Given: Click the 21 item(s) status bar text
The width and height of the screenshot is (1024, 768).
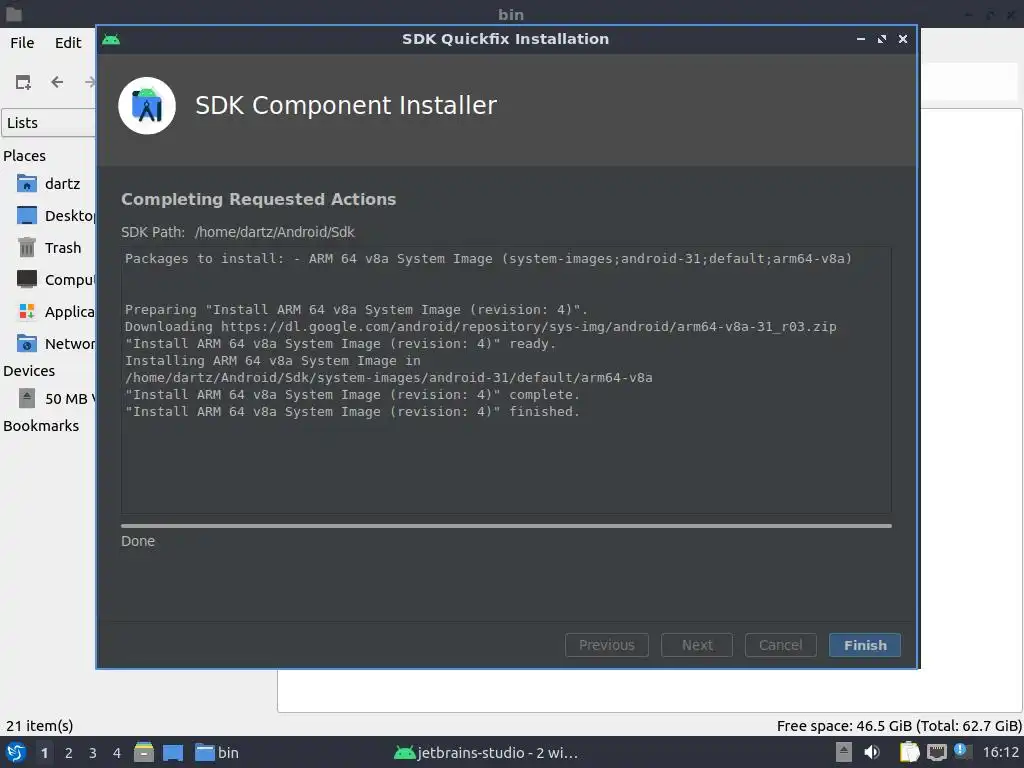Looking at the screenshot, I should click(x=39, y=726).
